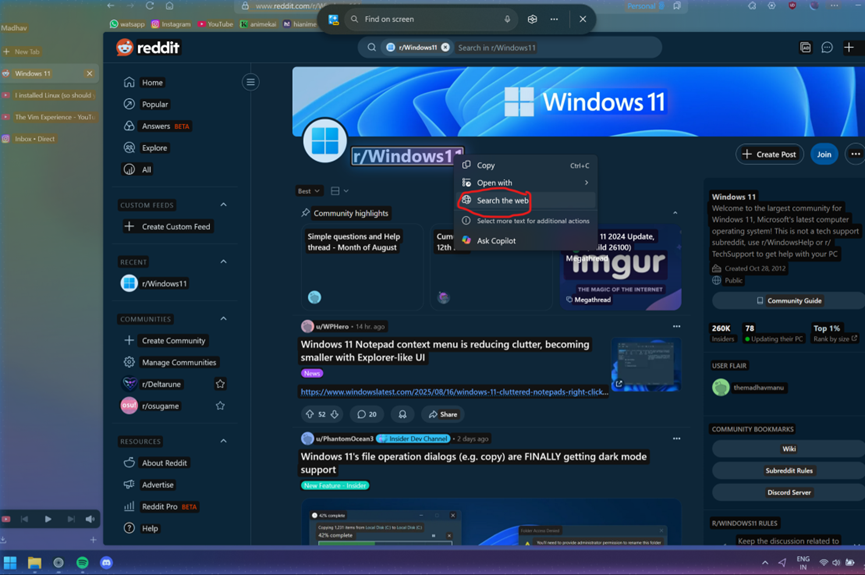The width and height of the screenshot is (865, 575).
Task: Open Popular feed in sidebar
Action: click(146, 104)
